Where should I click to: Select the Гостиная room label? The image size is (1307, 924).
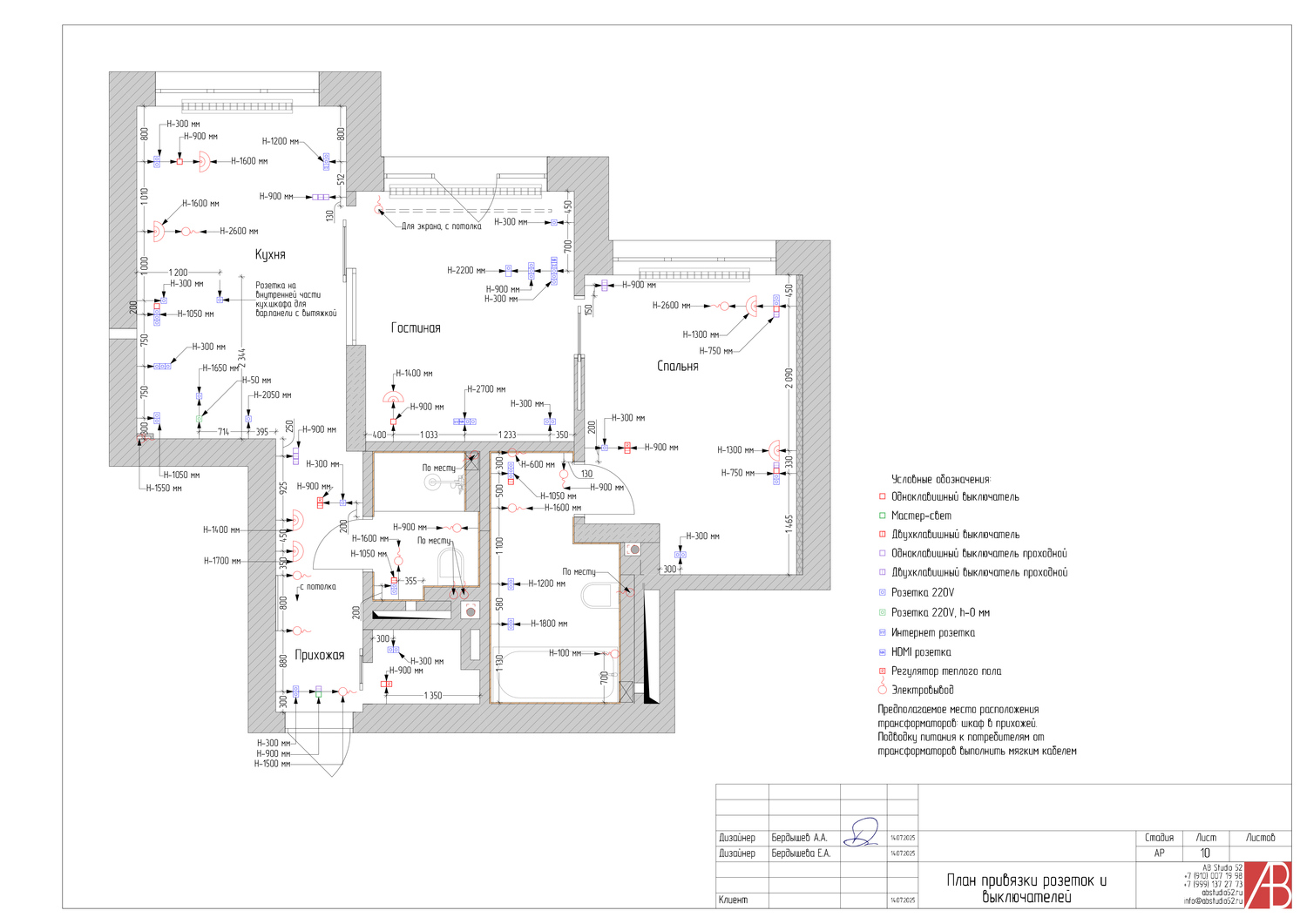[416, 328]
